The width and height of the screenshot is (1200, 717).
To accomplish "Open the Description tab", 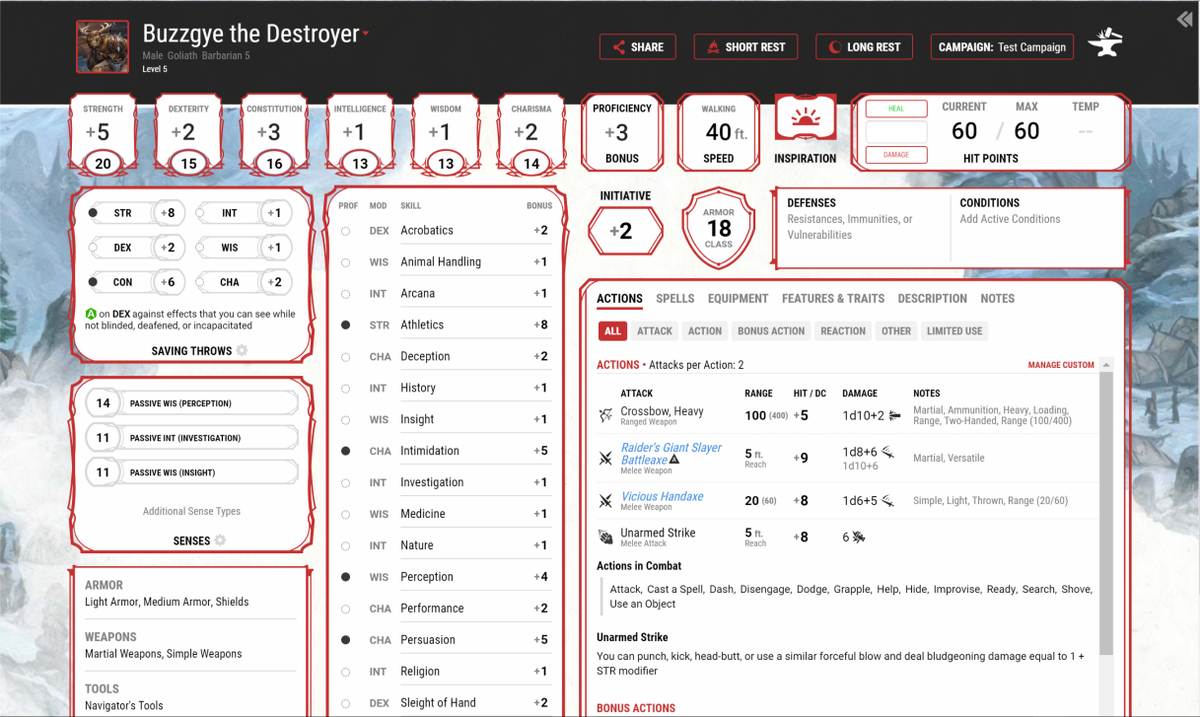I will click(x=932, y=298).
